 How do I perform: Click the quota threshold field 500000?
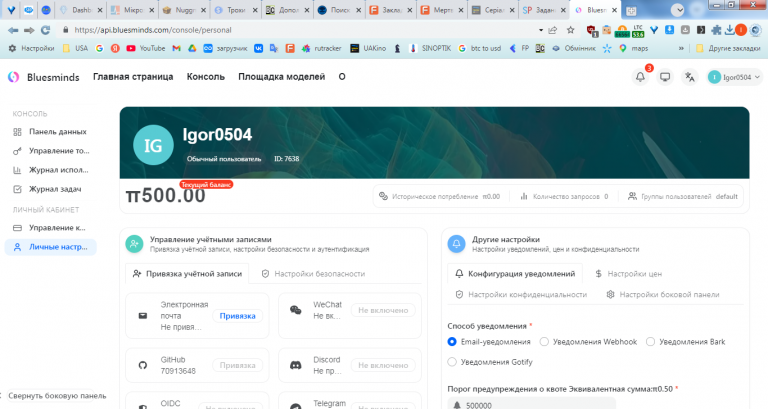(531, 404)
